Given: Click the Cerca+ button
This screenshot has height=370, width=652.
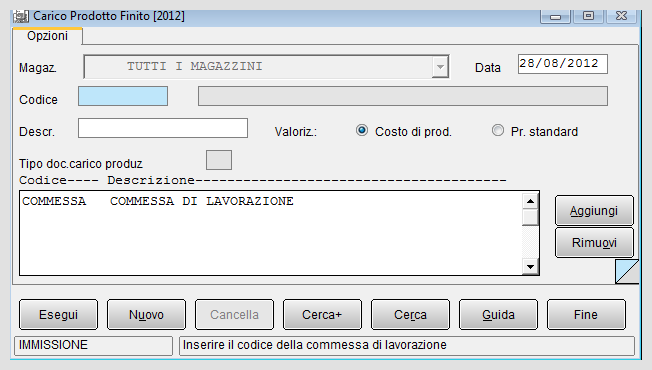Looking at the screenshot, I should click(x=322, y=315).
